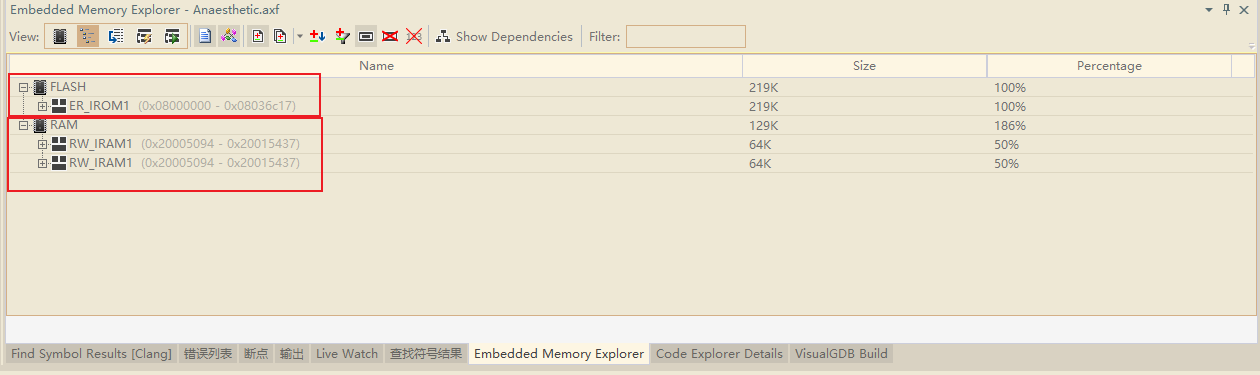Select the ER_IROM1 row label

[100, 106]
